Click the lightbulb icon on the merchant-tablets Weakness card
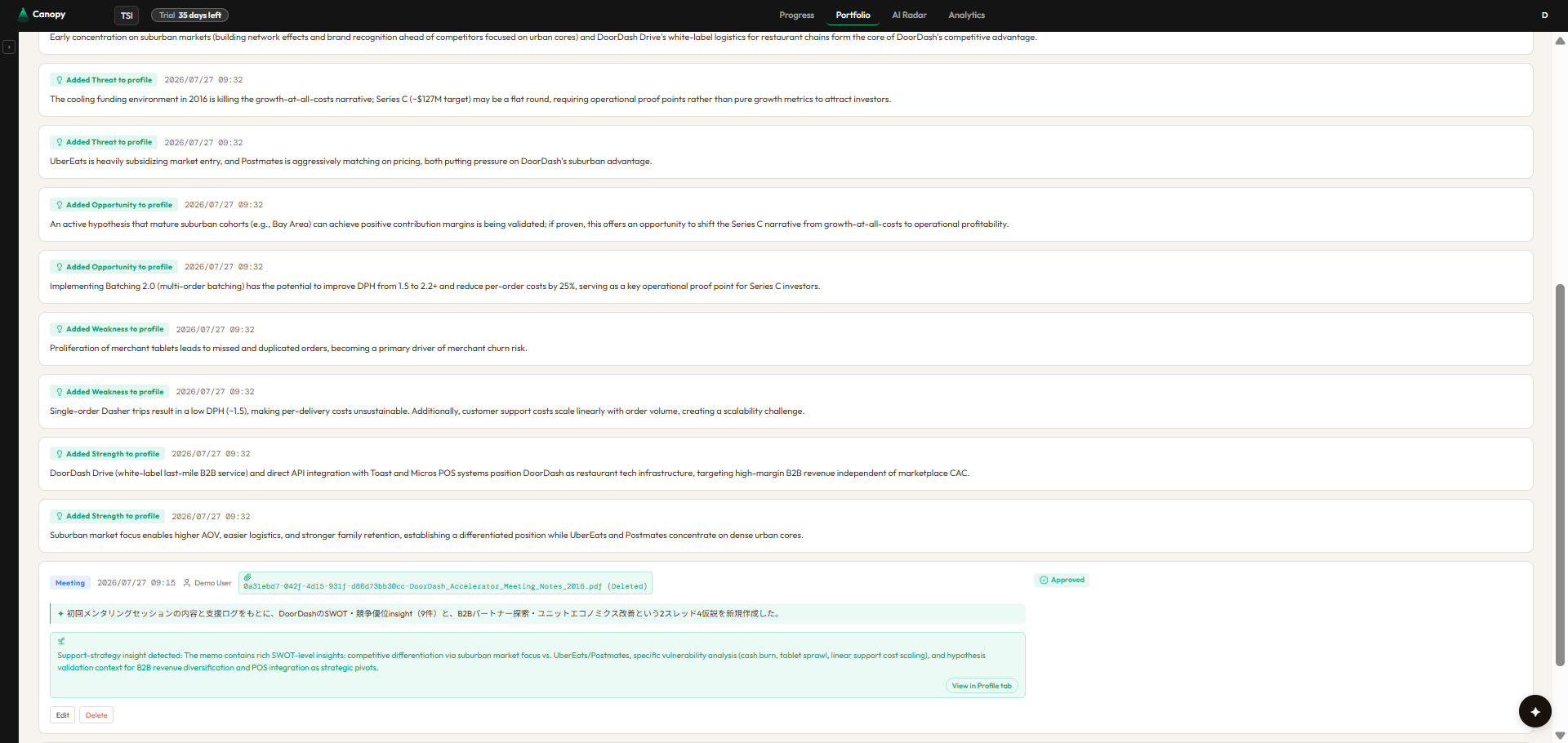The height and width of the screenshot is (743, 1568). click(x=60, y=329)
